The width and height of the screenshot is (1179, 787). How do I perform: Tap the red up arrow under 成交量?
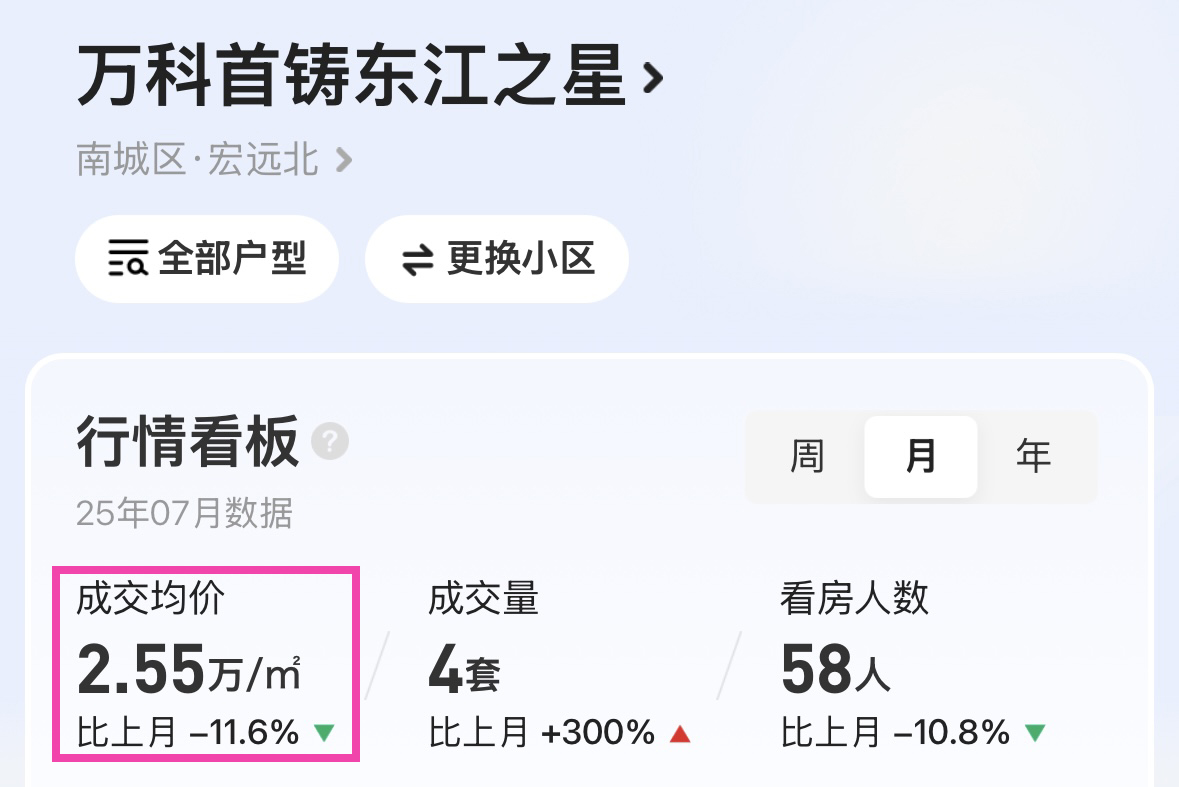coord(680,733)
